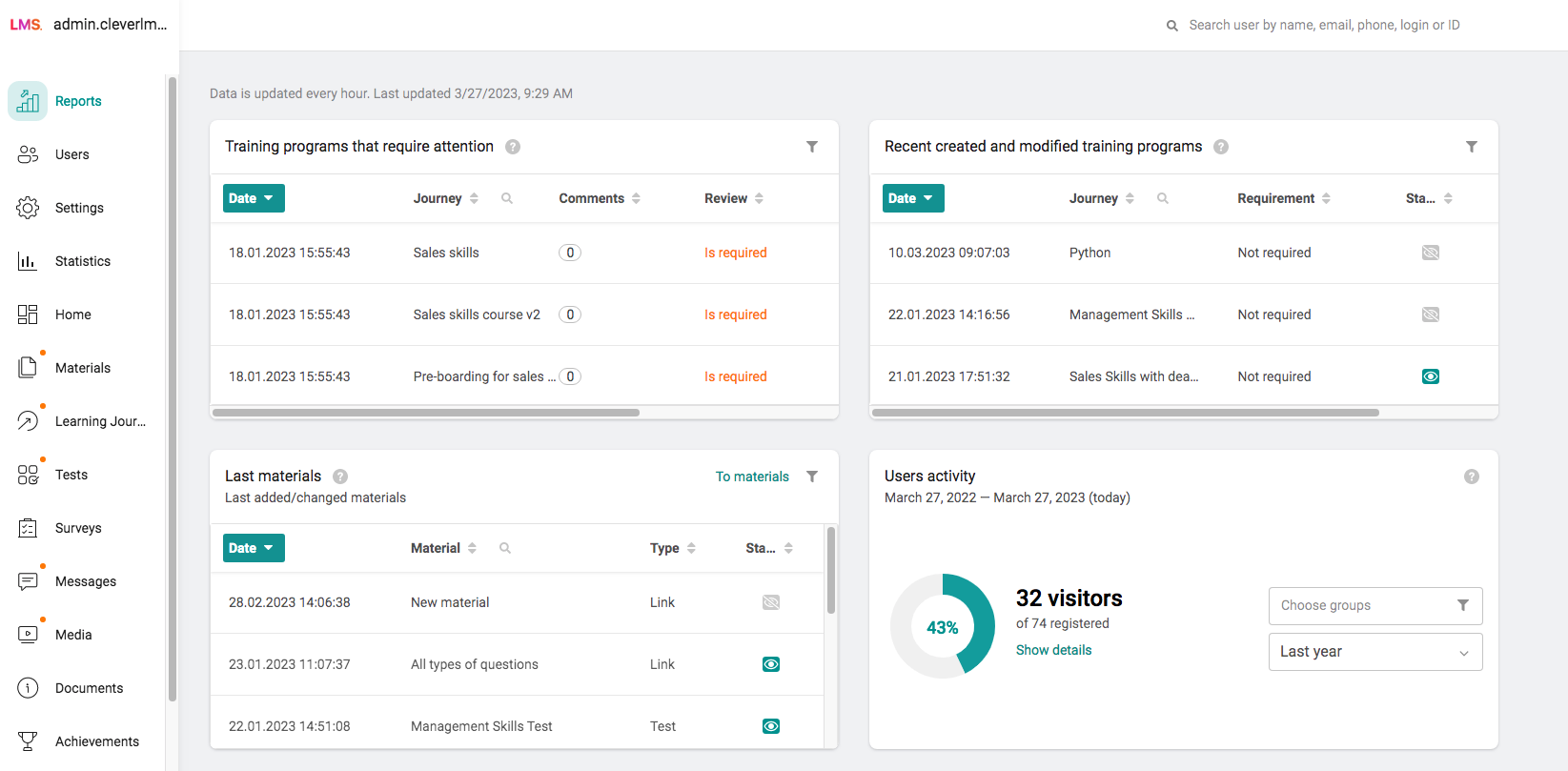Screen dimensions: 1568x771
Task: Filter Recent created and modified training programs
Action: click(x=1472, y=147)
